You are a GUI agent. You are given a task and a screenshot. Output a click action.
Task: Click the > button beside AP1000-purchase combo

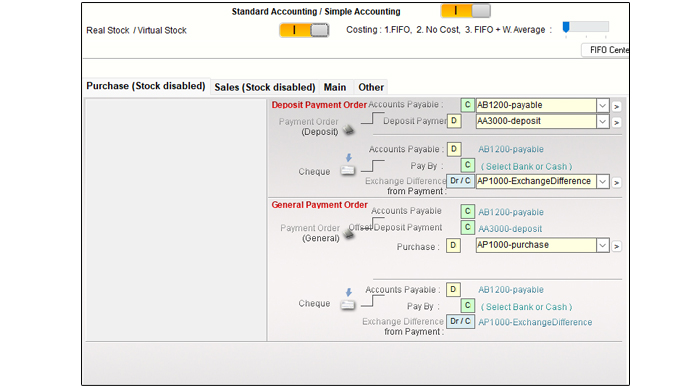click(x=617, y=246)
